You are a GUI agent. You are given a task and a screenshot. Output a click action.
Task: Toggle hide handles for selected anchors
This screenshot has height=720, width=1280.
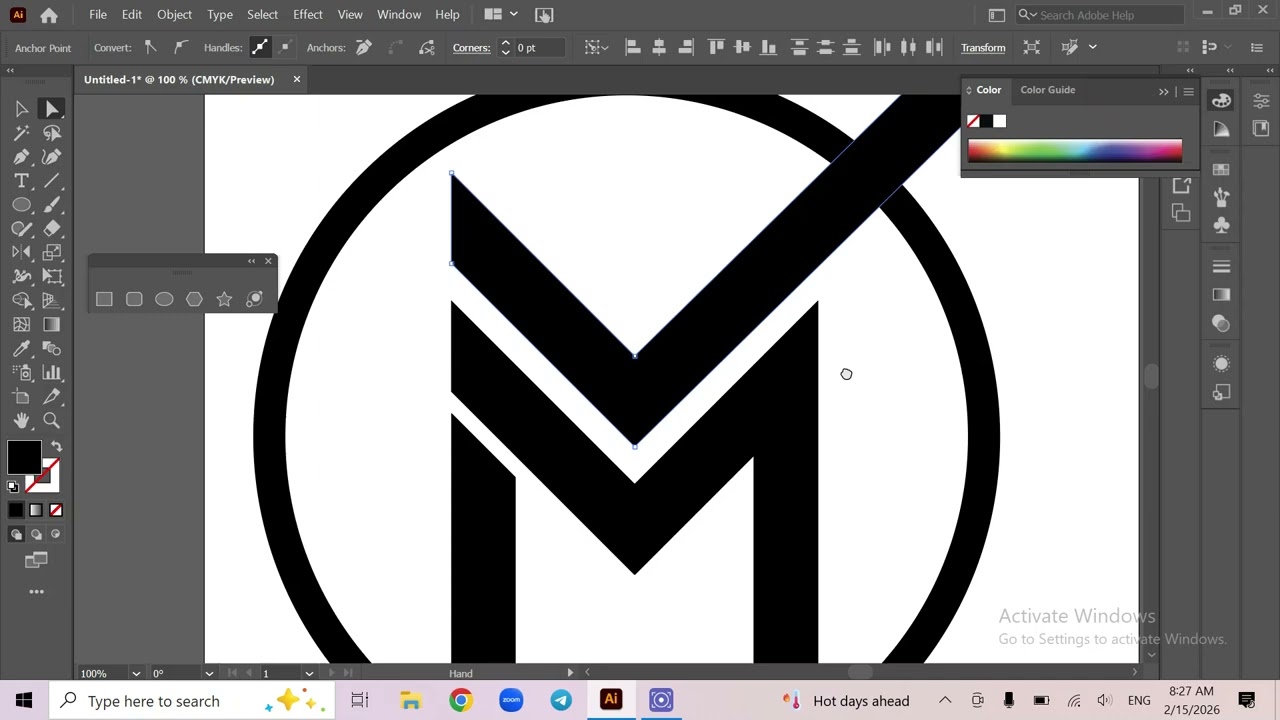pos(285,47)
